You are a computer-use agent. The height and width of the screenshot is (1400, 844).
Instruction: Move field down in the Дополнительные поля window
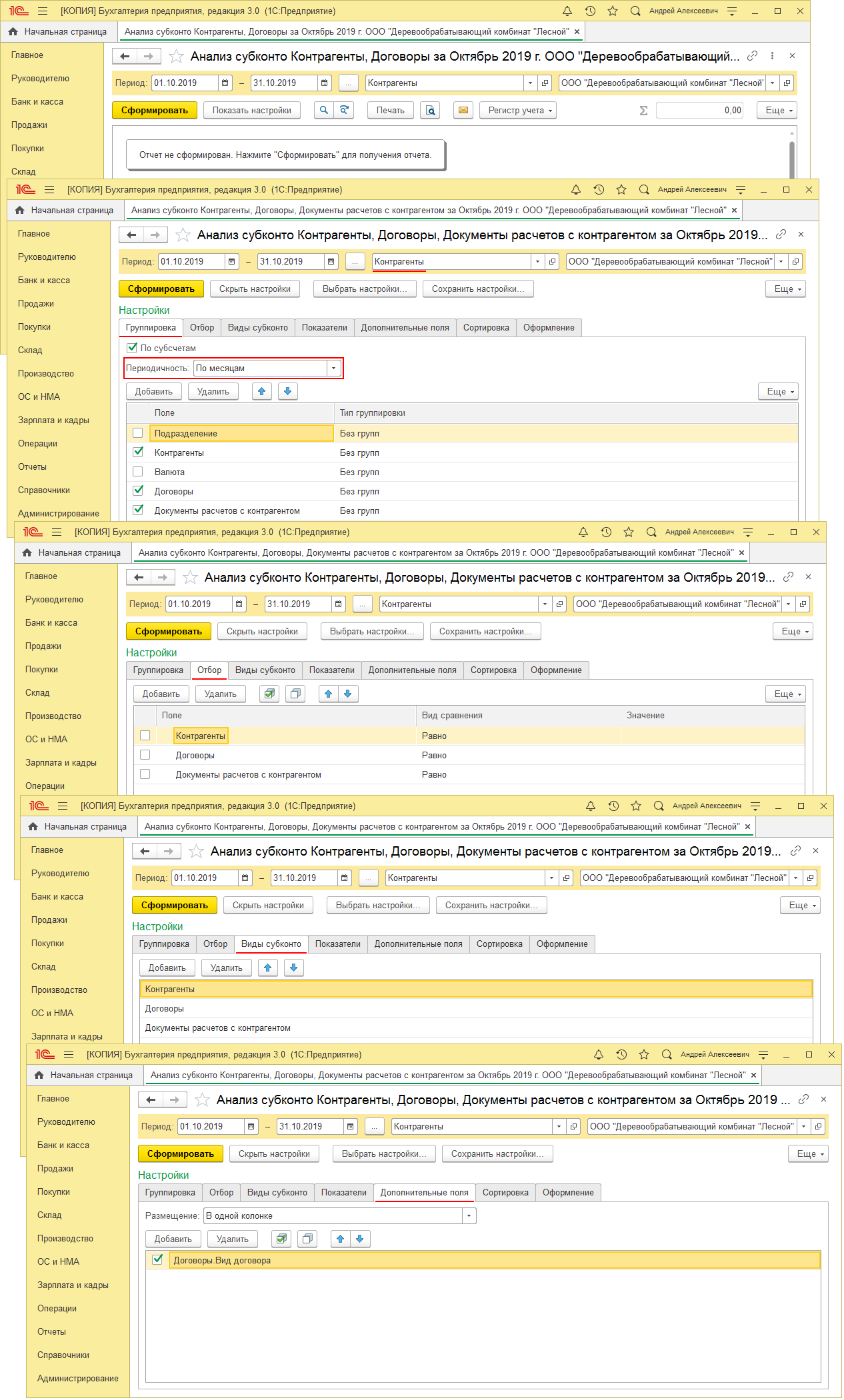pyautogui.click(x=360, y=1239)
